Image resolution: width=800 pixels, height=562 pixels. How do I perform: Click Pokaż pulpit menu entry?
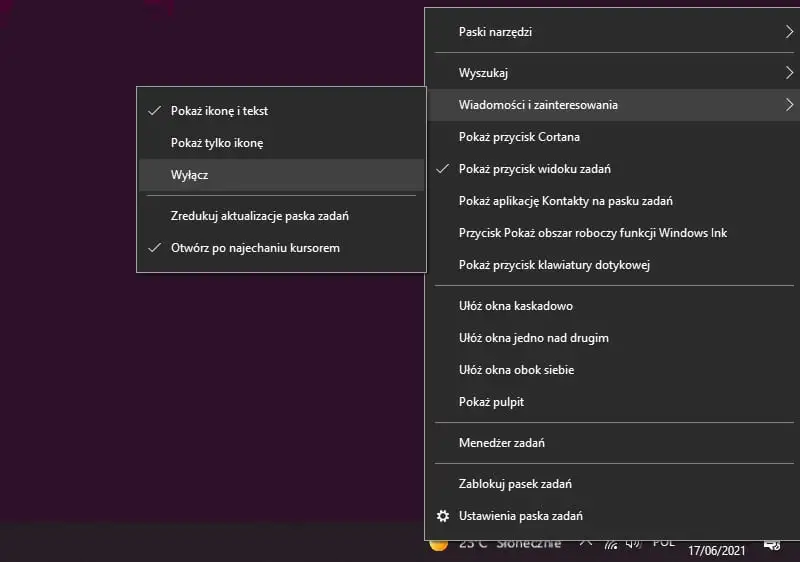[x=612, y=402]
